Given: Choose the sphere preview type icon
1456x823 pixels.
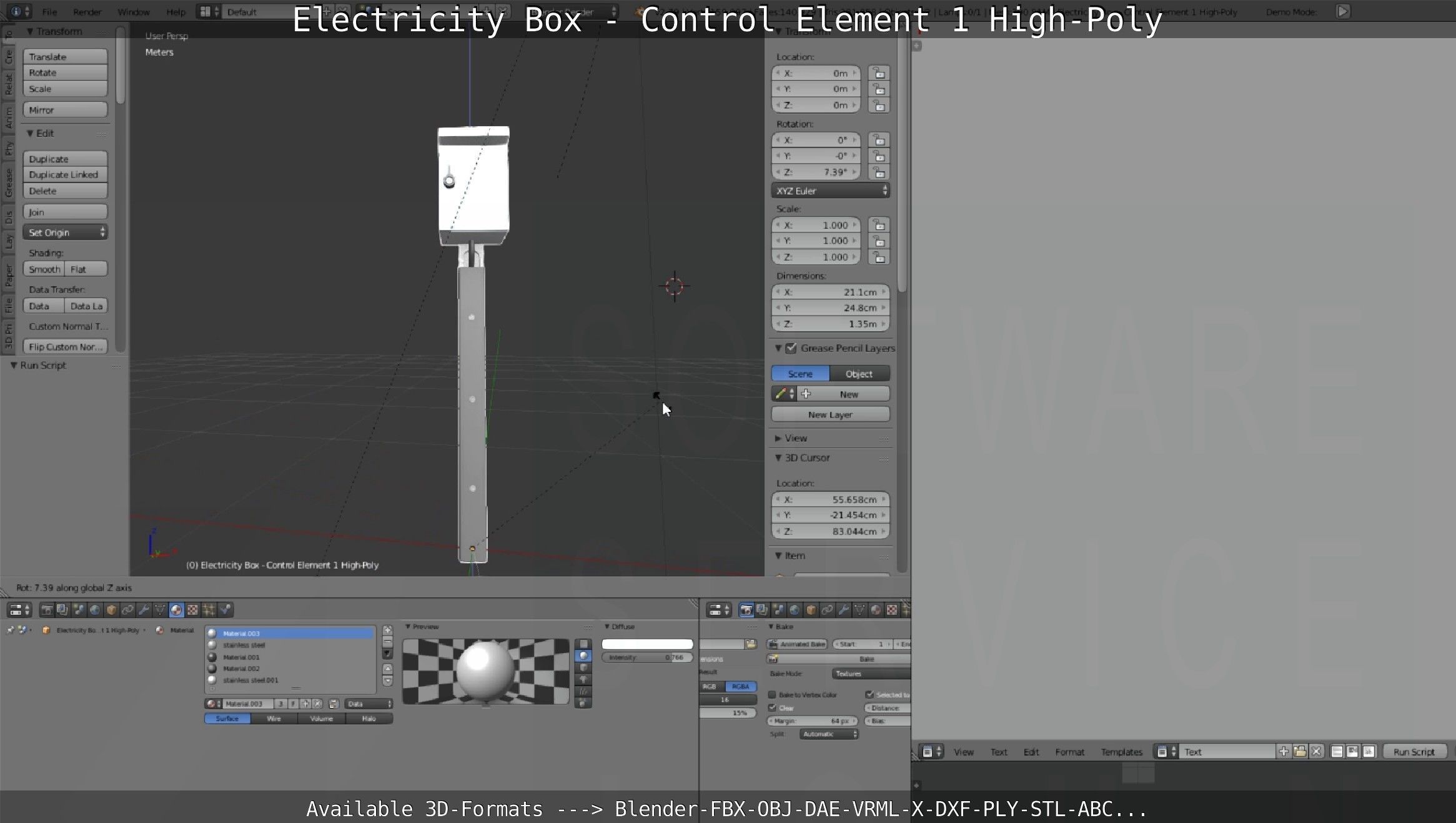Looking at the screenshot, I should [583, 656].
